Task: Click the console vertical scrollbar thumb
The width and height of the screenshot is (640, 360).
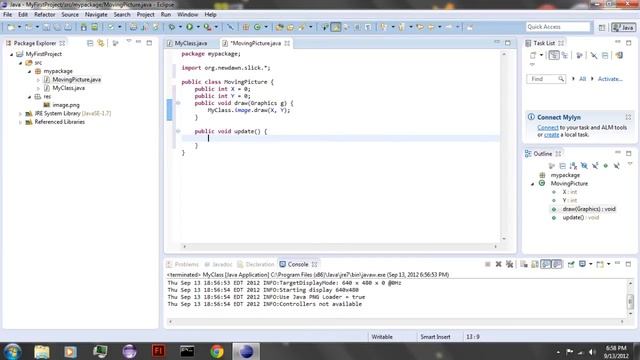Action: pos(630,301)
